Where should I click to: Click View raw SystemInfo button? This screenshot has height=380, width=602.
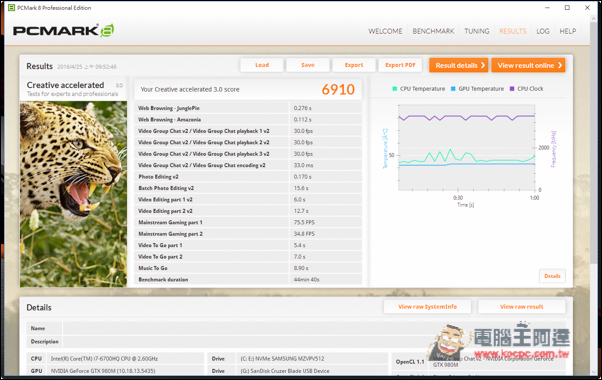[427, 307]
